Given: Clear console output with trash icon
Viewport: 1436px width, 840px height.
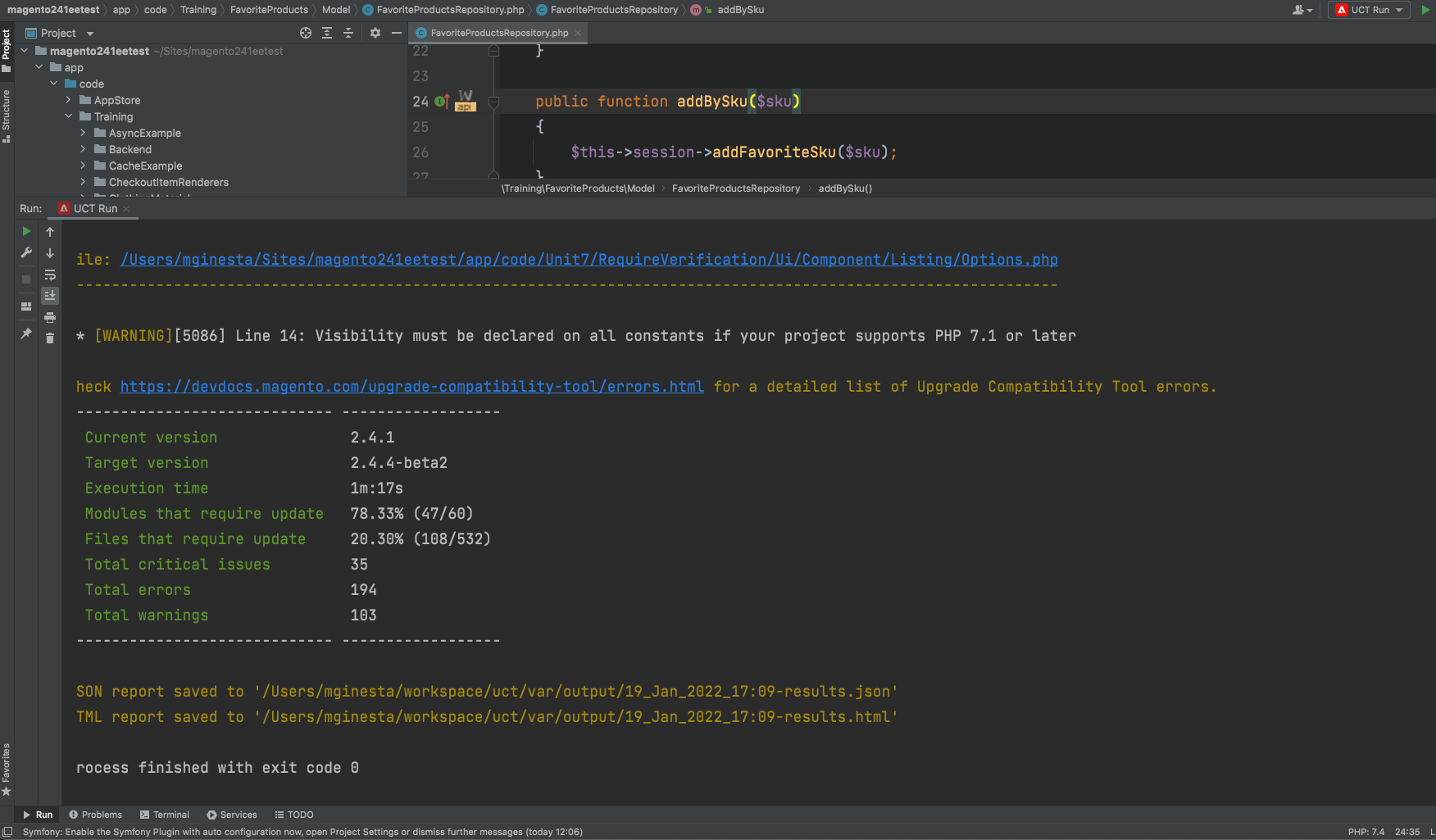Looking at the screenshot, I should [50, 338].
